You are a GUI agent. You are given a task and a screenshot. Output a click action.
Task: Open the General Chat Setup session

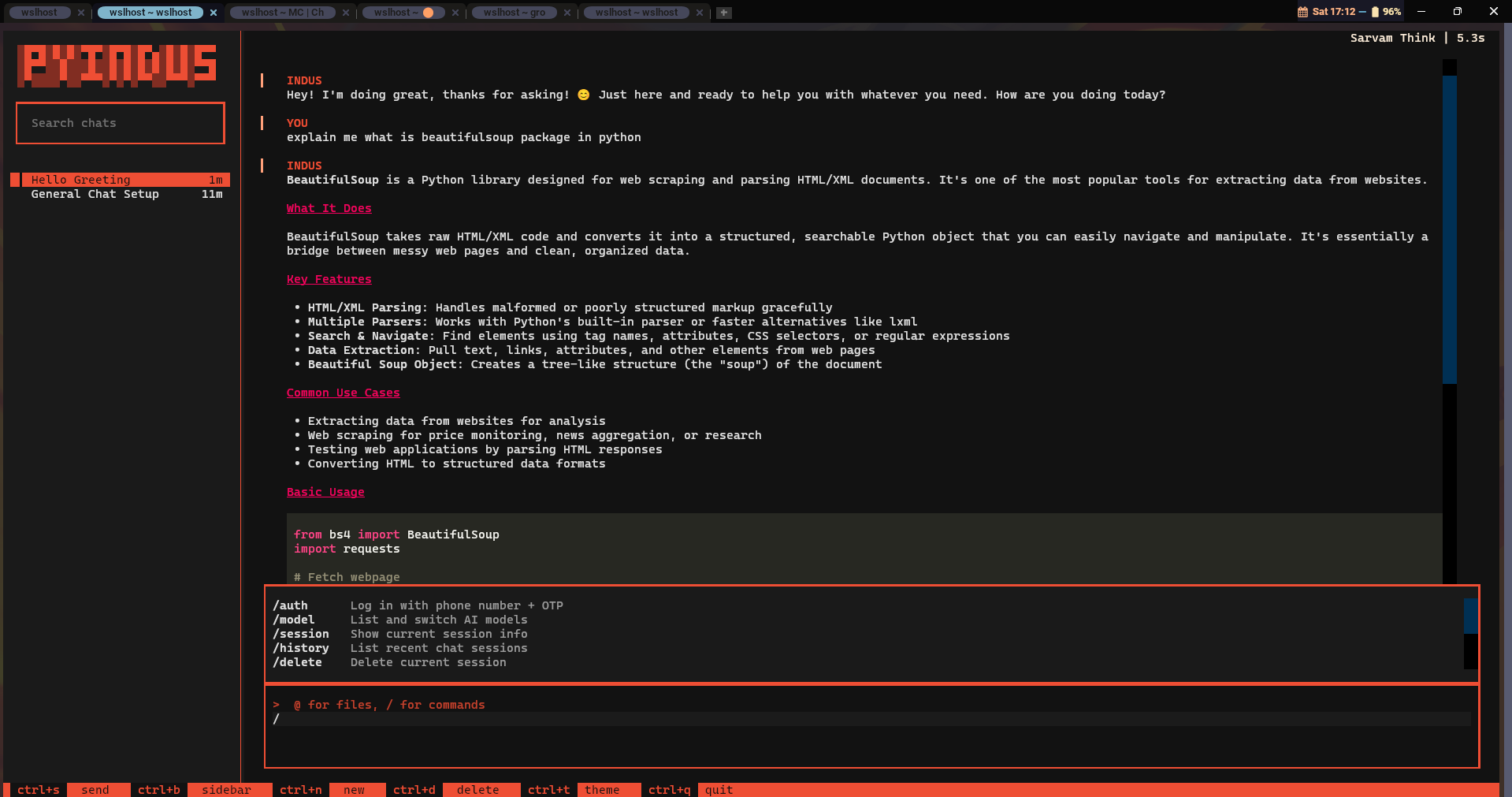[121, 194]
